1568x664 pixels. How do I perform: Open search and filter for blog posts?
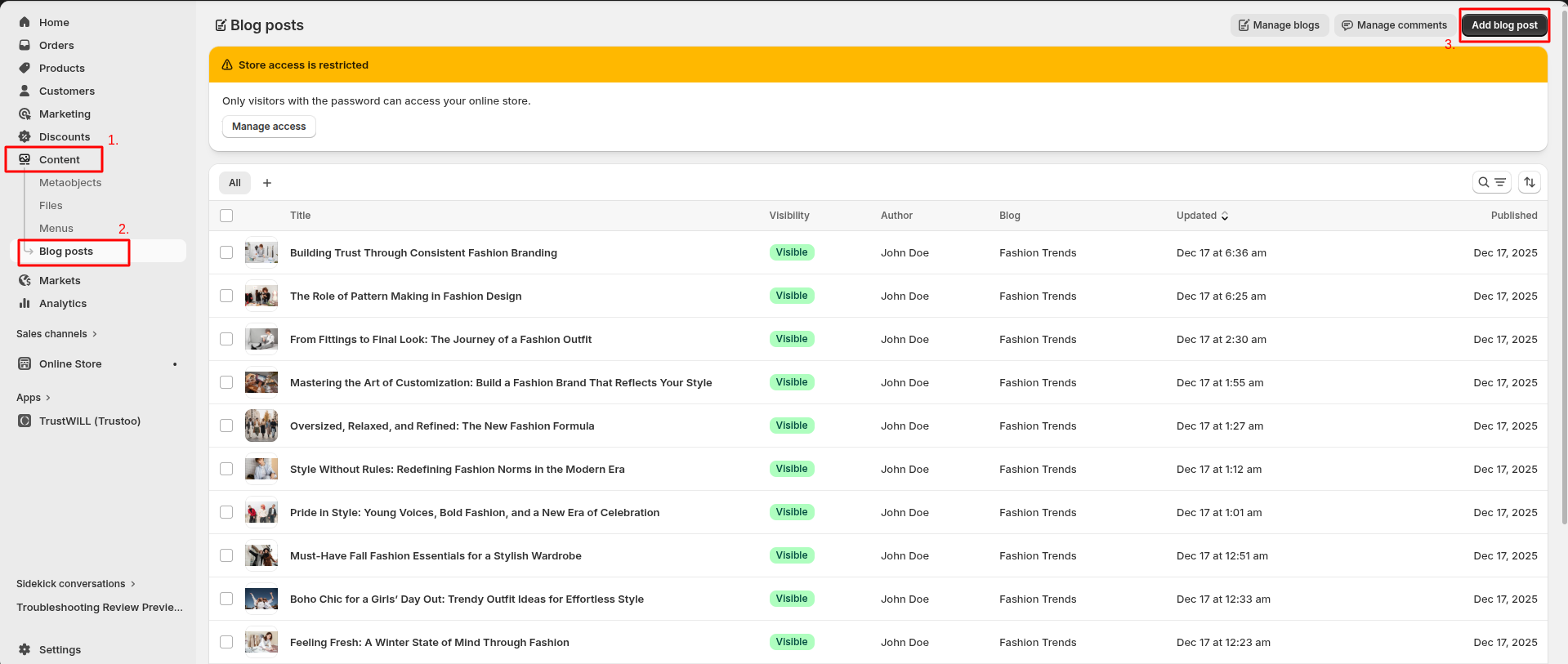[1492, 182]
